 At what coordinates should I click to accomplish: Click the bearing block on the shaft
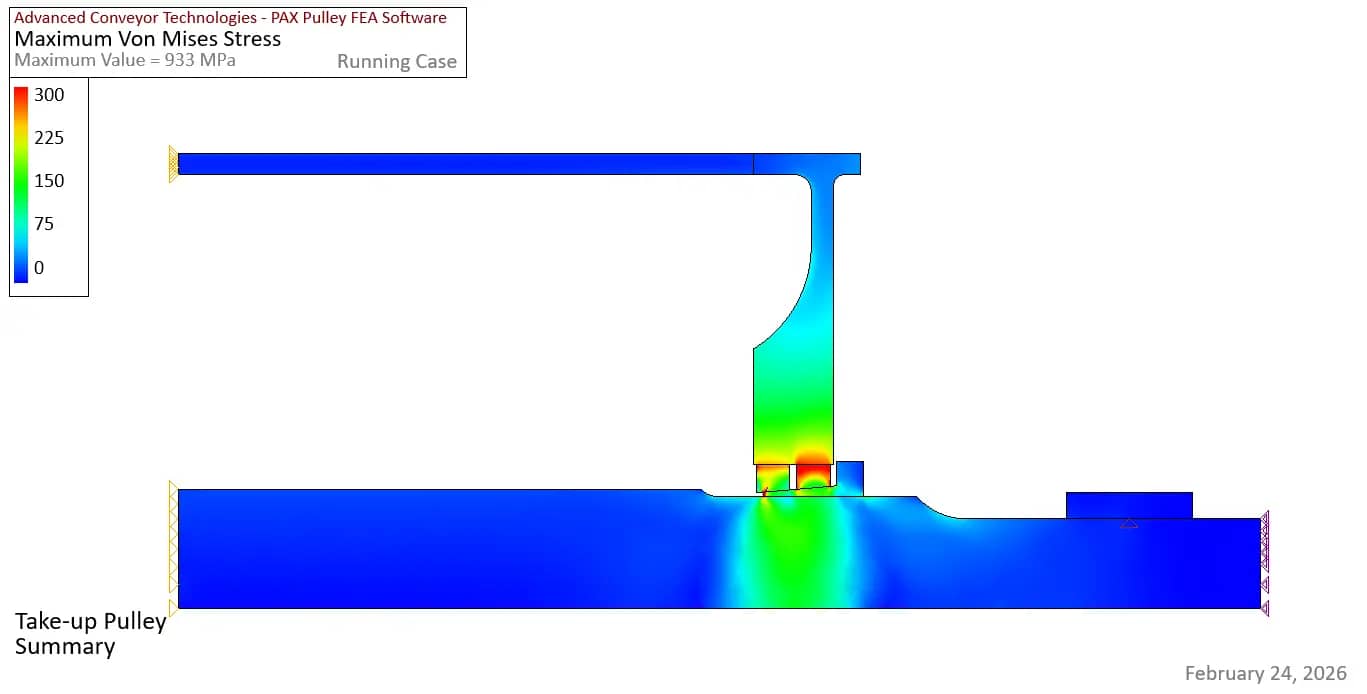pyautogui.click(x=1129, y=505)
